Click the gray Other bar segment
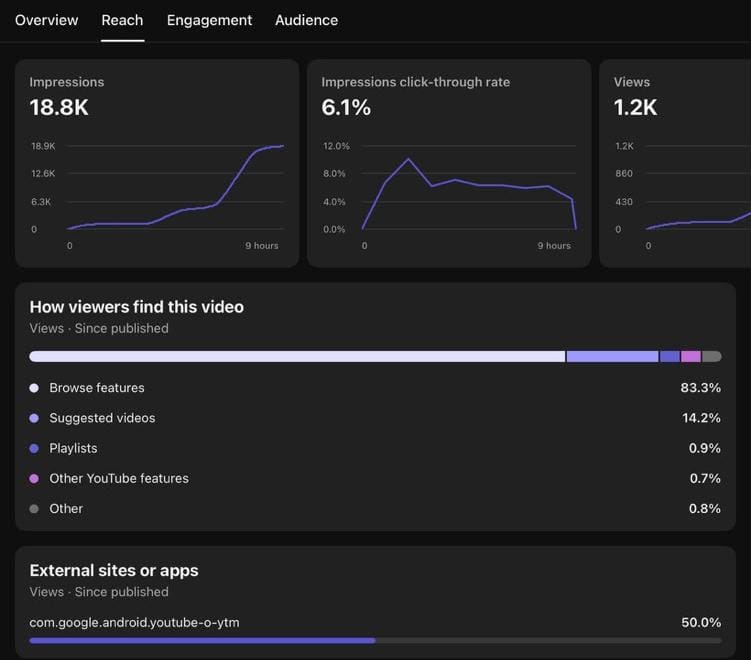This screenshot has height=660, width=751. point(712,356)
